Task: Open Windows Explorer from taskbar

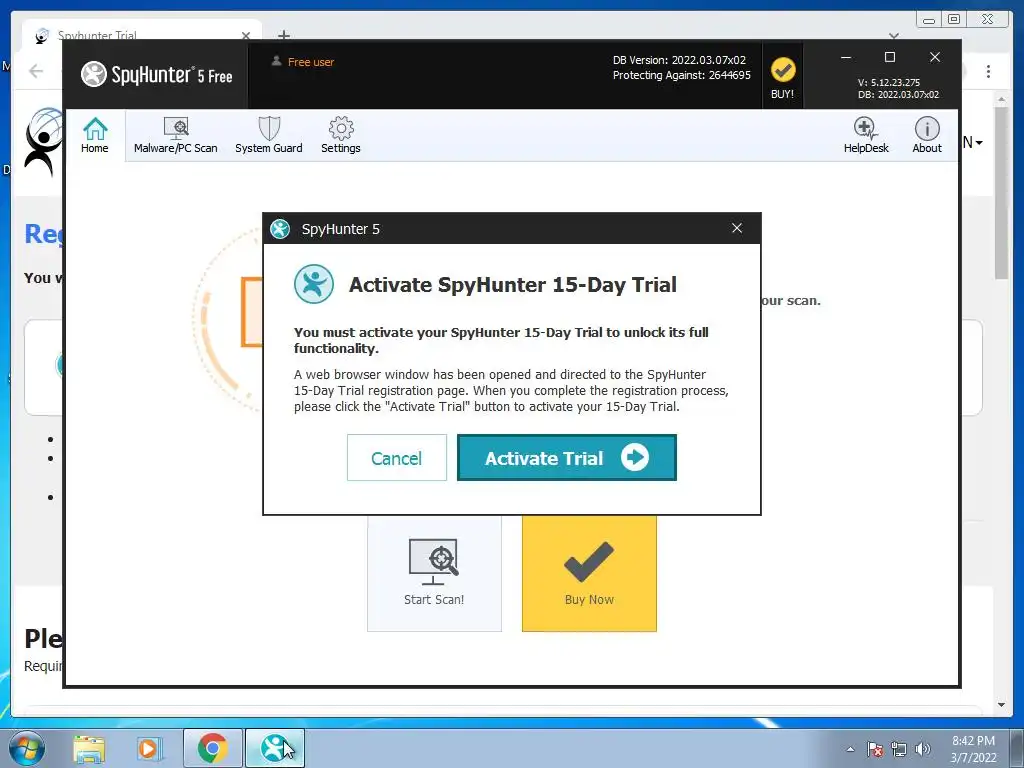Action: click(x=89, y=748)
